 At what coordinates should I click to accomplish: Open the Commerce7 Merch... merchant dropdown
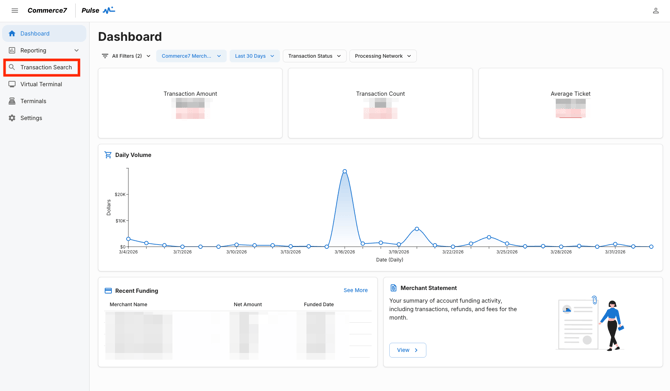point(191,56)
